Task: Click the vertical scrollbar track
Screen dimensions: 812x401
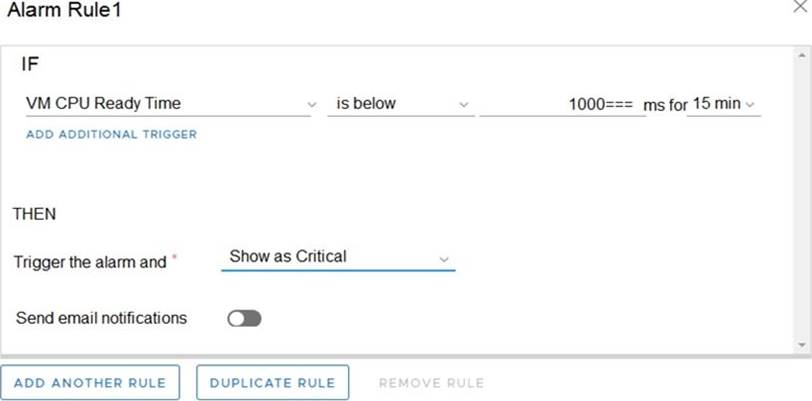Action: point(801,200)
